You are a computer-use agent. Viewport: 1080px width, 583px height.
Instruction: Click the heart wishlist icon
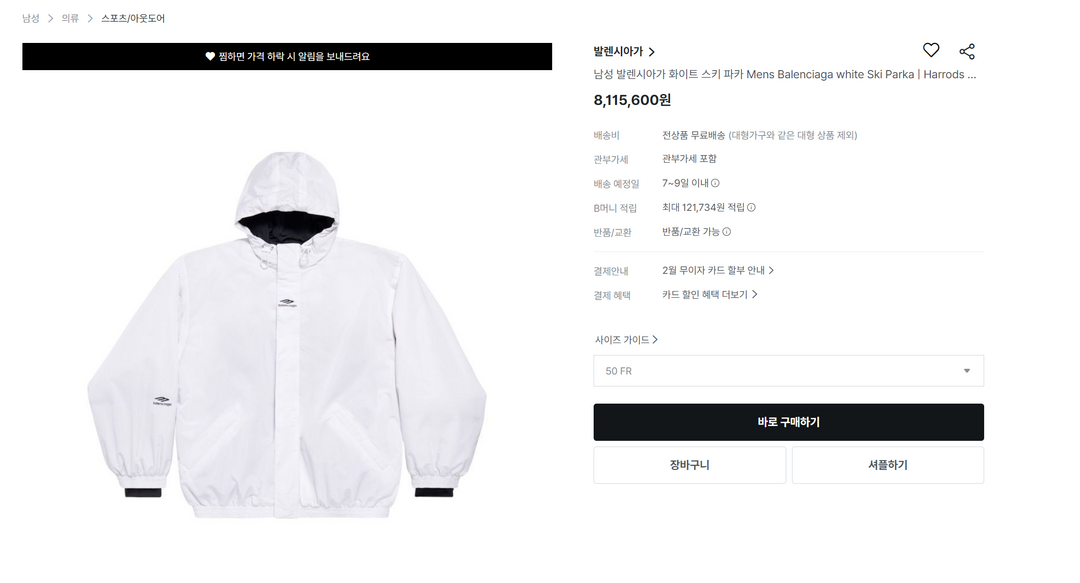click(x=931, y=50)
